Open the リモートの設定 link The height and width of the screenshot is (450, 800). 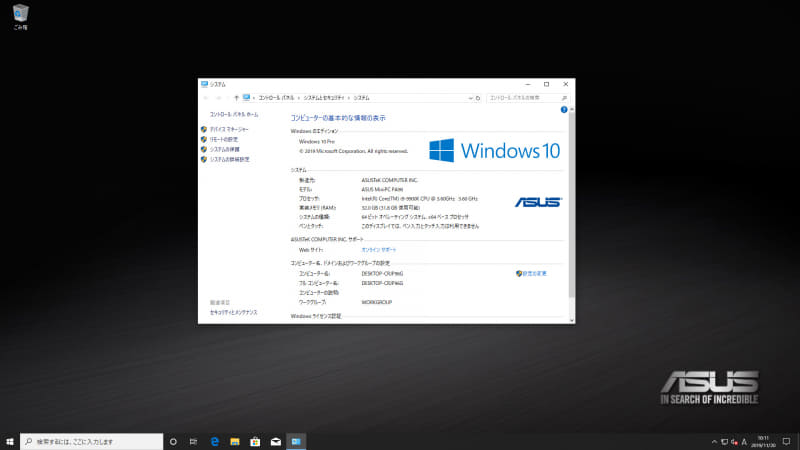tap(224, 139)
